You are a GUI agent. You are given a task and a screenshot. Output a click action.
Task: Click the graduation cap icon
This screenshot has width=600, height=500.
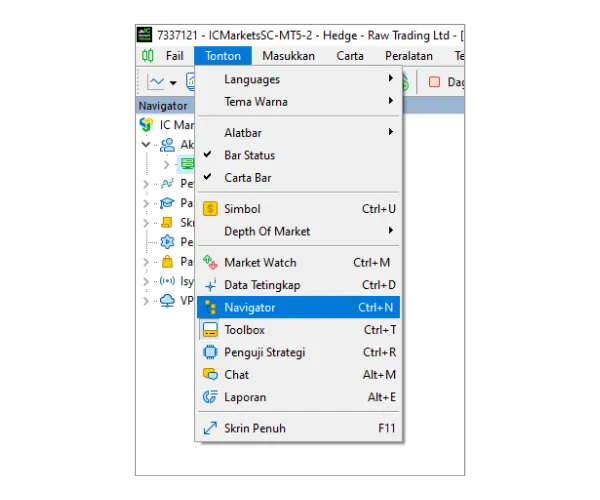click(167, 203)
